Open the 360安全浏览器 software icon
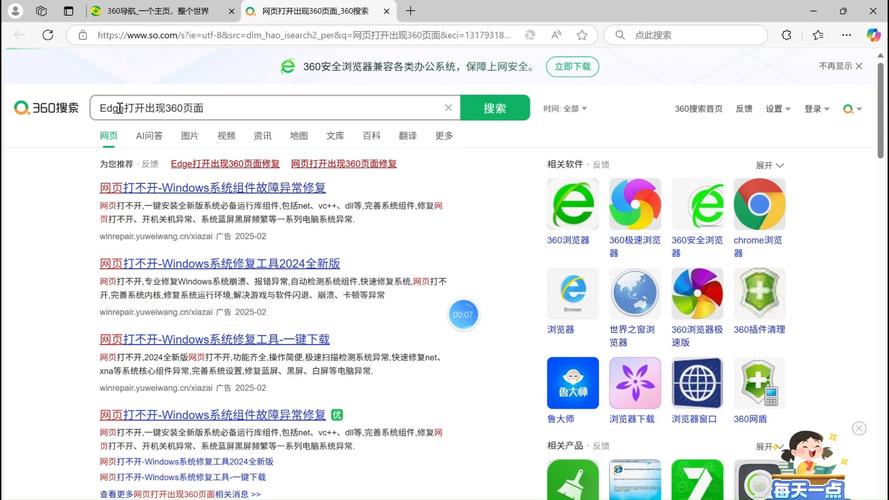Viewport: 889px width, 500px height. click(x=697, y=204)
